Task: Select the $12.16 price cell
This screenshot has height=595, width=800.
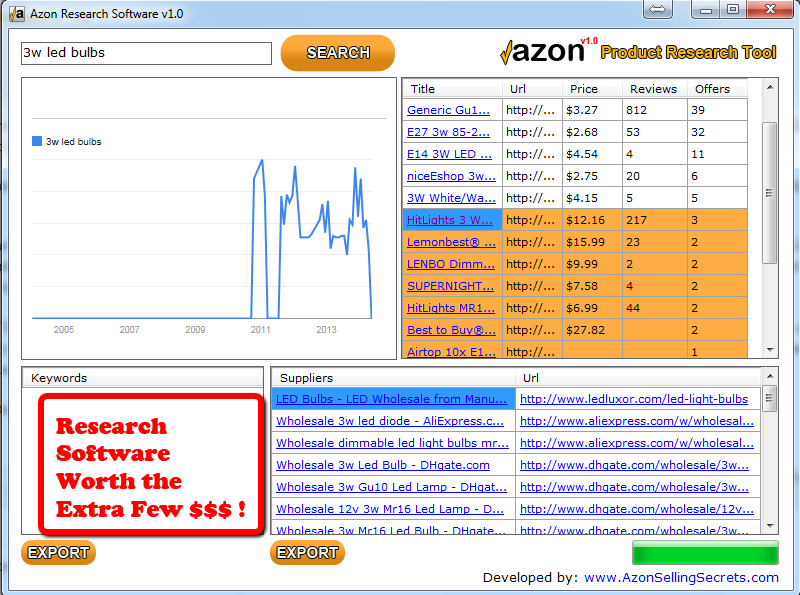Action: [x=592, y=220]
